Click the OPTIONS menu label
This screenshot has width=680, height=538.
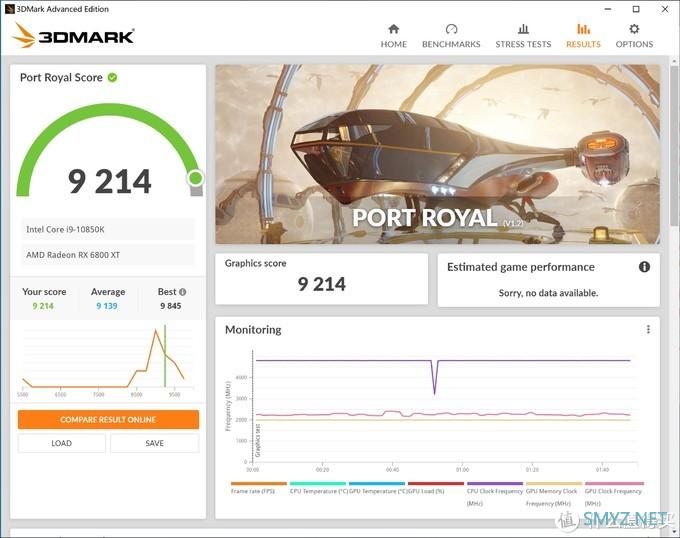point(634,44)
